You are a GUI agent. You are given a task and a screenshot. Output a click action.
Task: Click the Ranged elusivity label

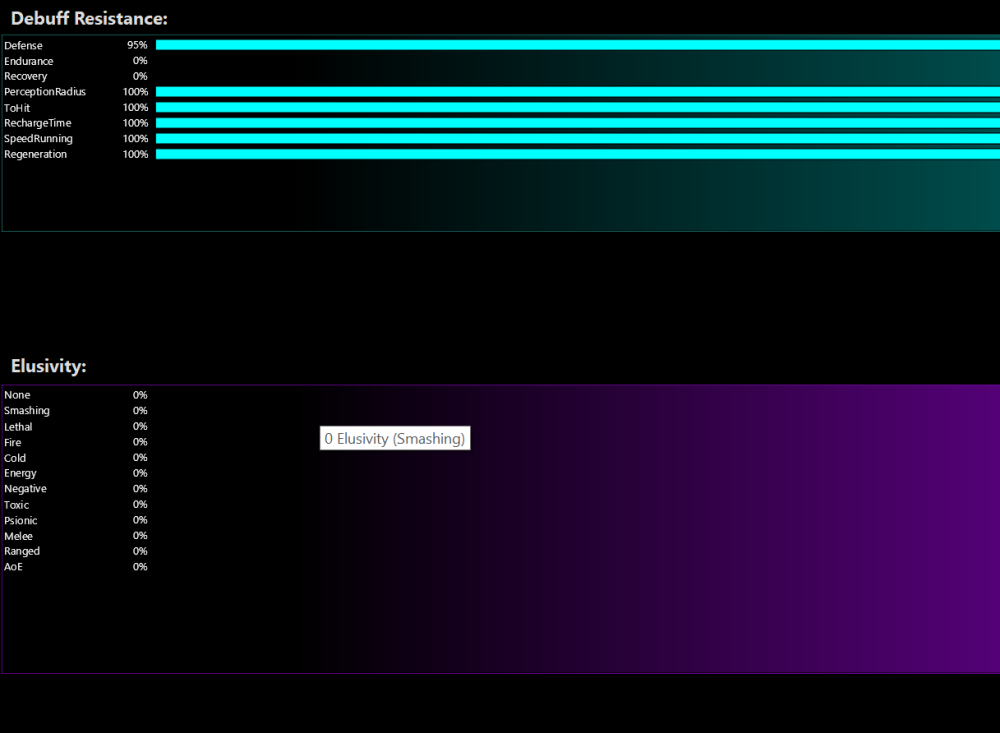tap(22, 551)
